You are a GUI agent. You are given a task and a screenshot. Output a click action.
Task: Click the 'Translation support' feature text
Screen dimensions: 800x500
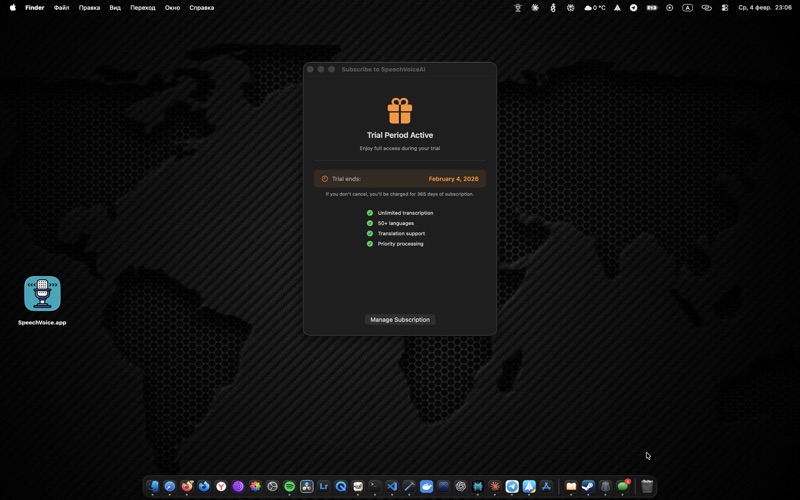[x=401, y=233]
